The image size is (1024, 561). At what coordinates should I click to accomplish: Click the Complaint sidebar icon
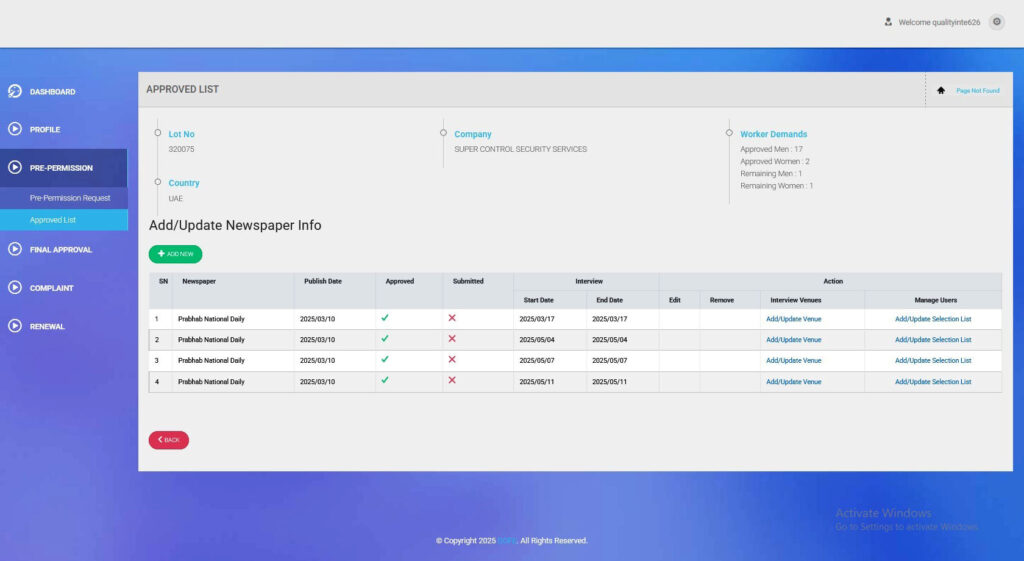coord(15,288)
